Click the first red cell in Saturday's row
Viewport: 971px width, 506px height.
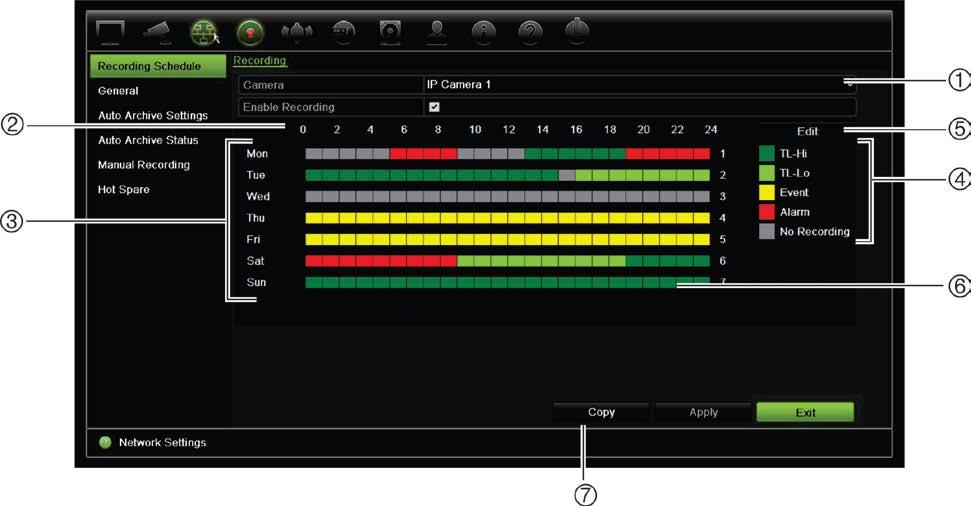coord(314,261)
